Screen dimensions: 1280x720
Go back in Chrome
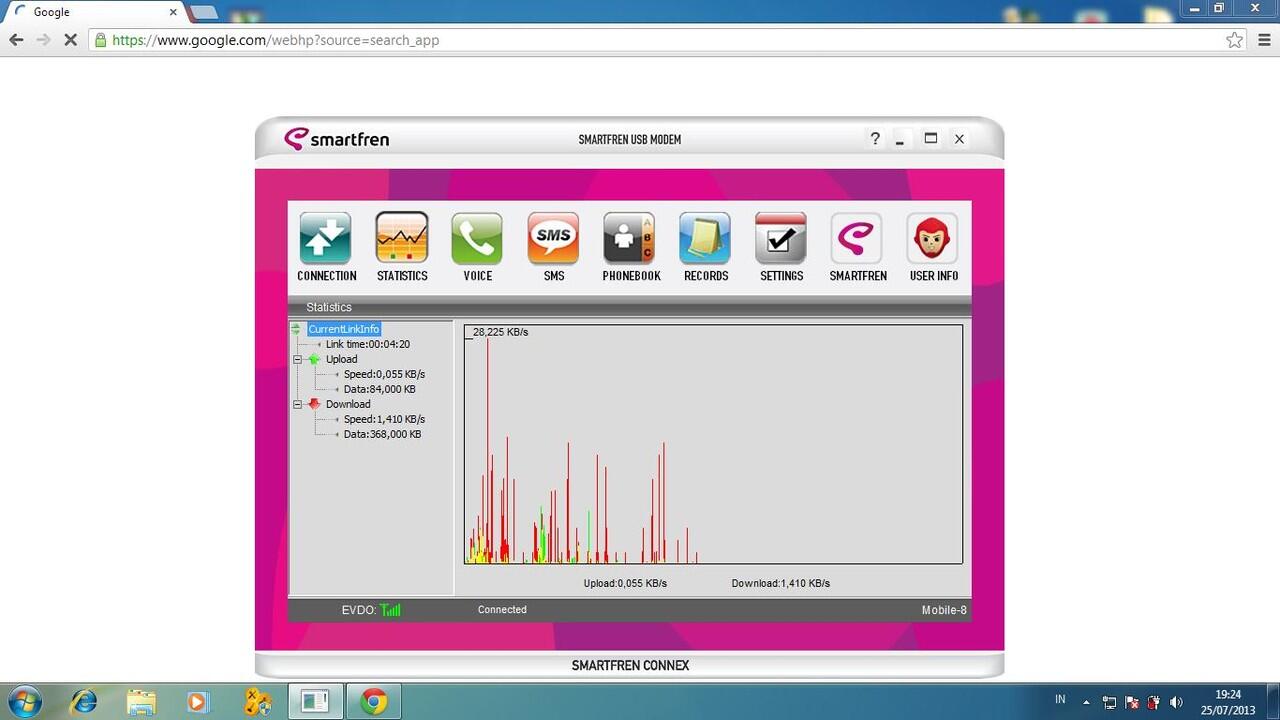tap(16, 40)
